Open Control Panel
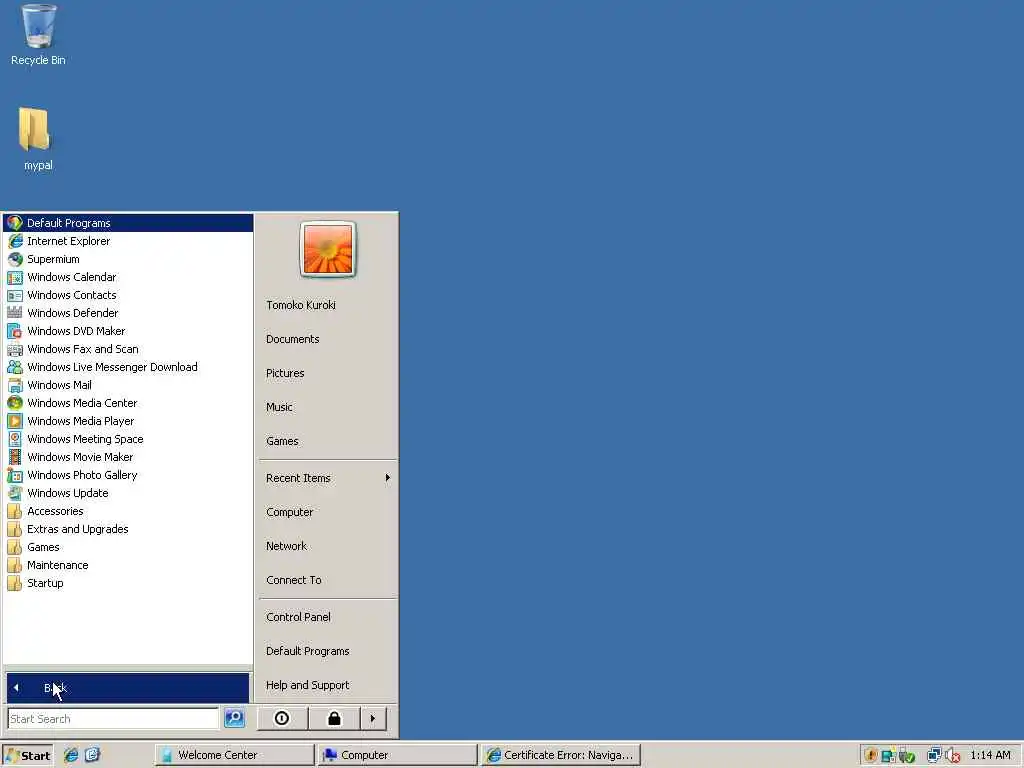 [x=327, y=617]
